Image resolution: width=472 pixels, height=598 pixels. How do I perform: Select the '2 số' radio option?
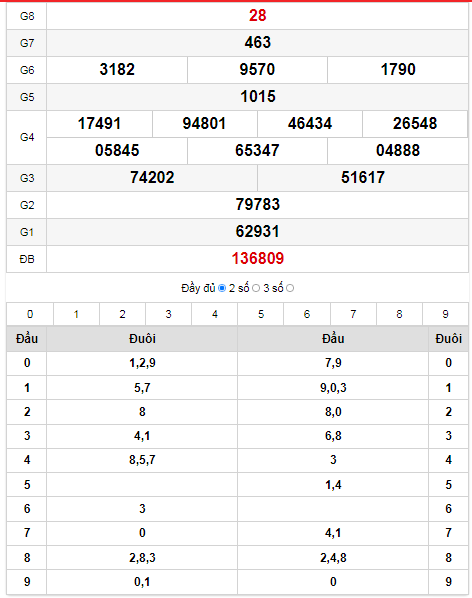[x=256, y=288]
